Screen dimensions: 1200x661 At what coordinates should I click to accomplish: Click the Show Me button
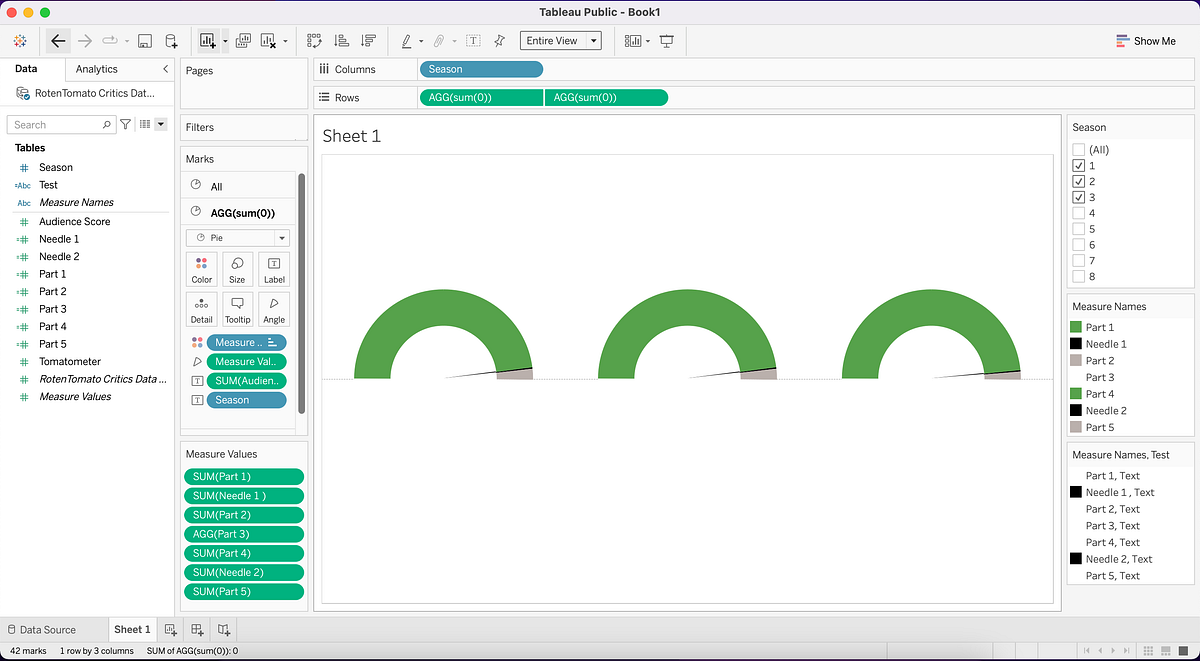click(x=1146, y=40)
